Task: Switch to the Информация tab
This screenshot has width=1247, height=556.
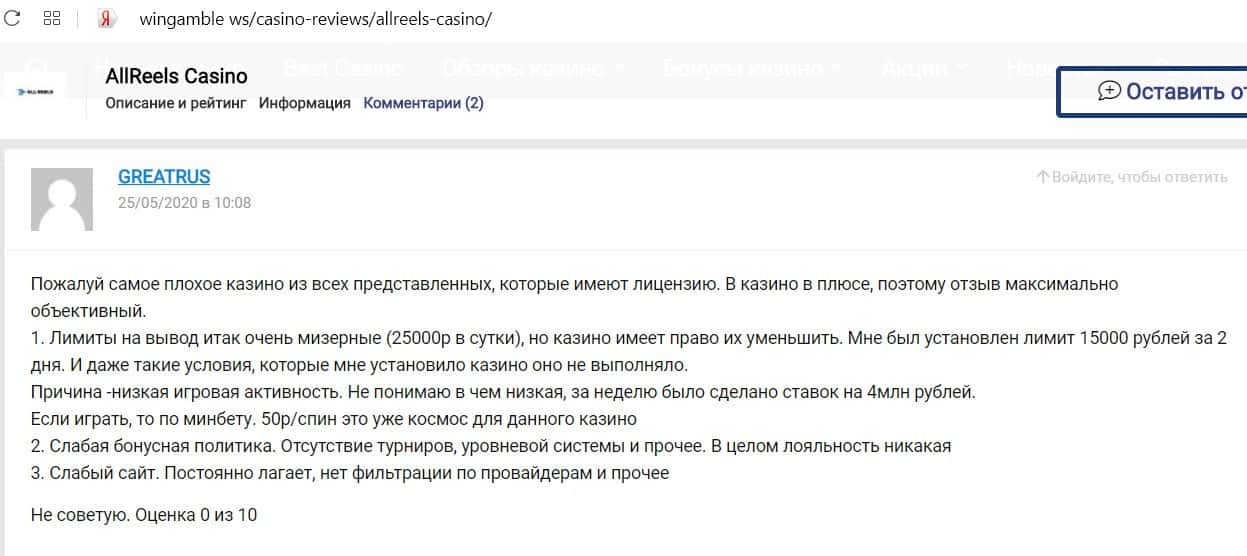Action: (305, 102)
